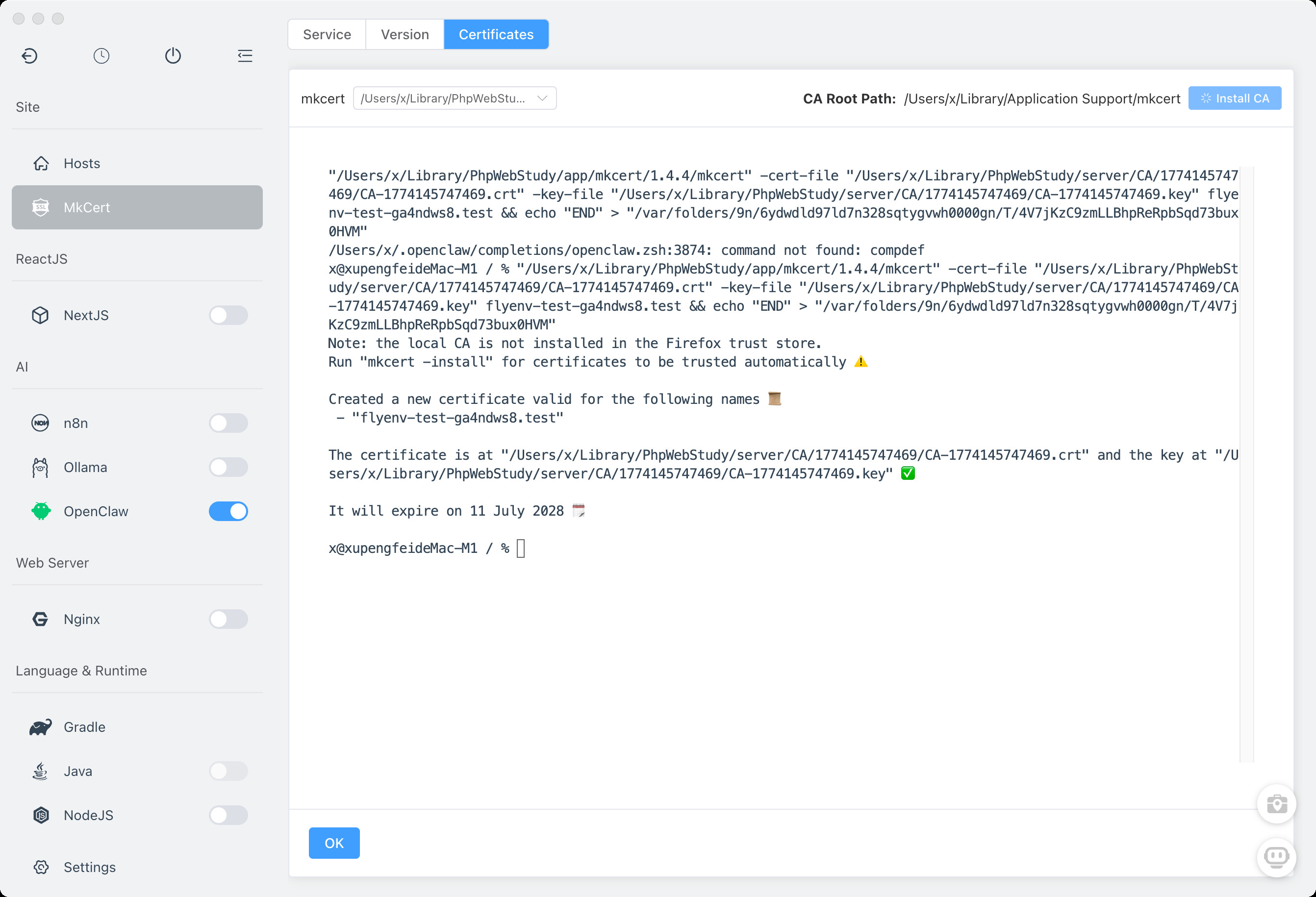Expand the mkcert path dropdown
Image resolution: width=1316 pixels, height=897 pixels.
(x=454, y=99)
